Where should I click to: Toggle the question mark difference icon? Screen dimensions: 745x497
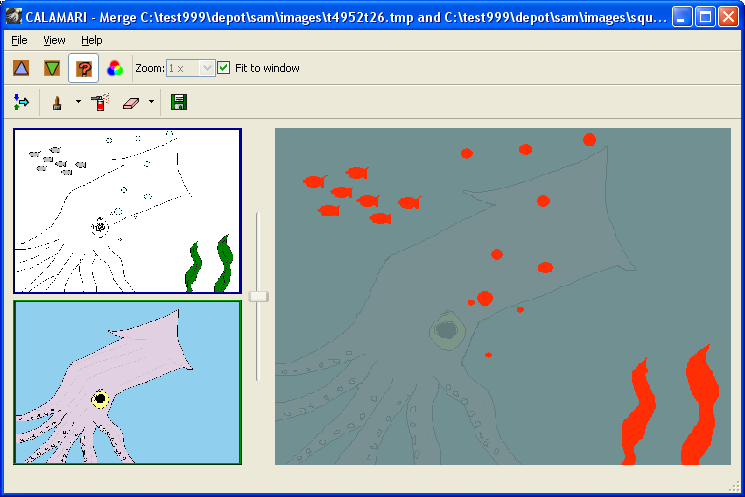84,68
